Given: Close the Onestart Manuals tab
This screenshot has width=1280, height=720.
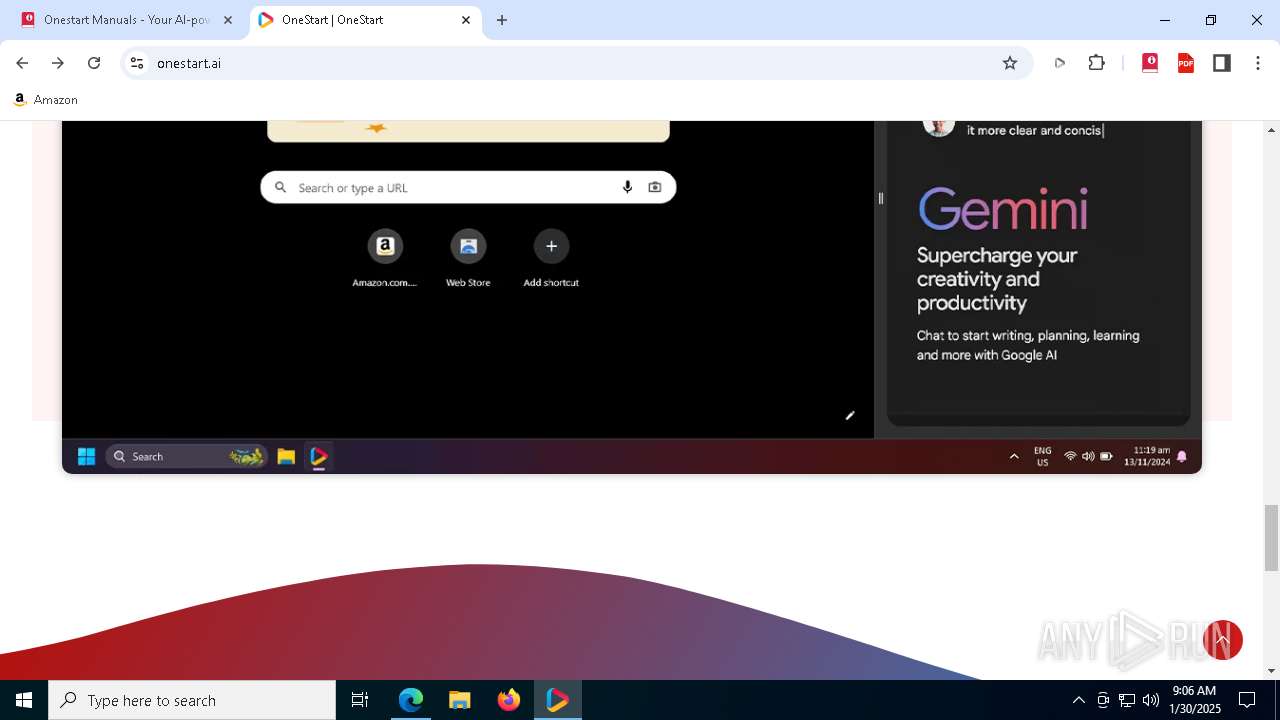Looking at the screenshot, I should [228, 20].
